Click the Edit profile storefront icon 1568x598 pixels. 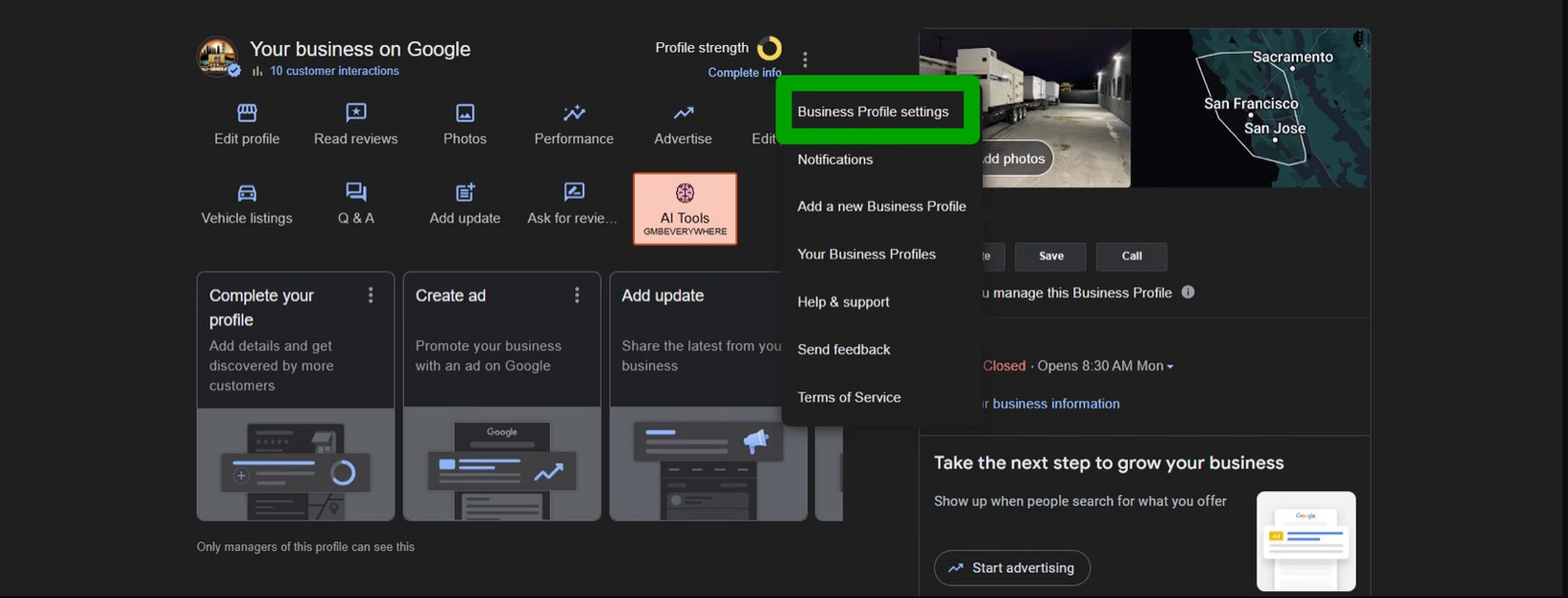coord(247,113)
